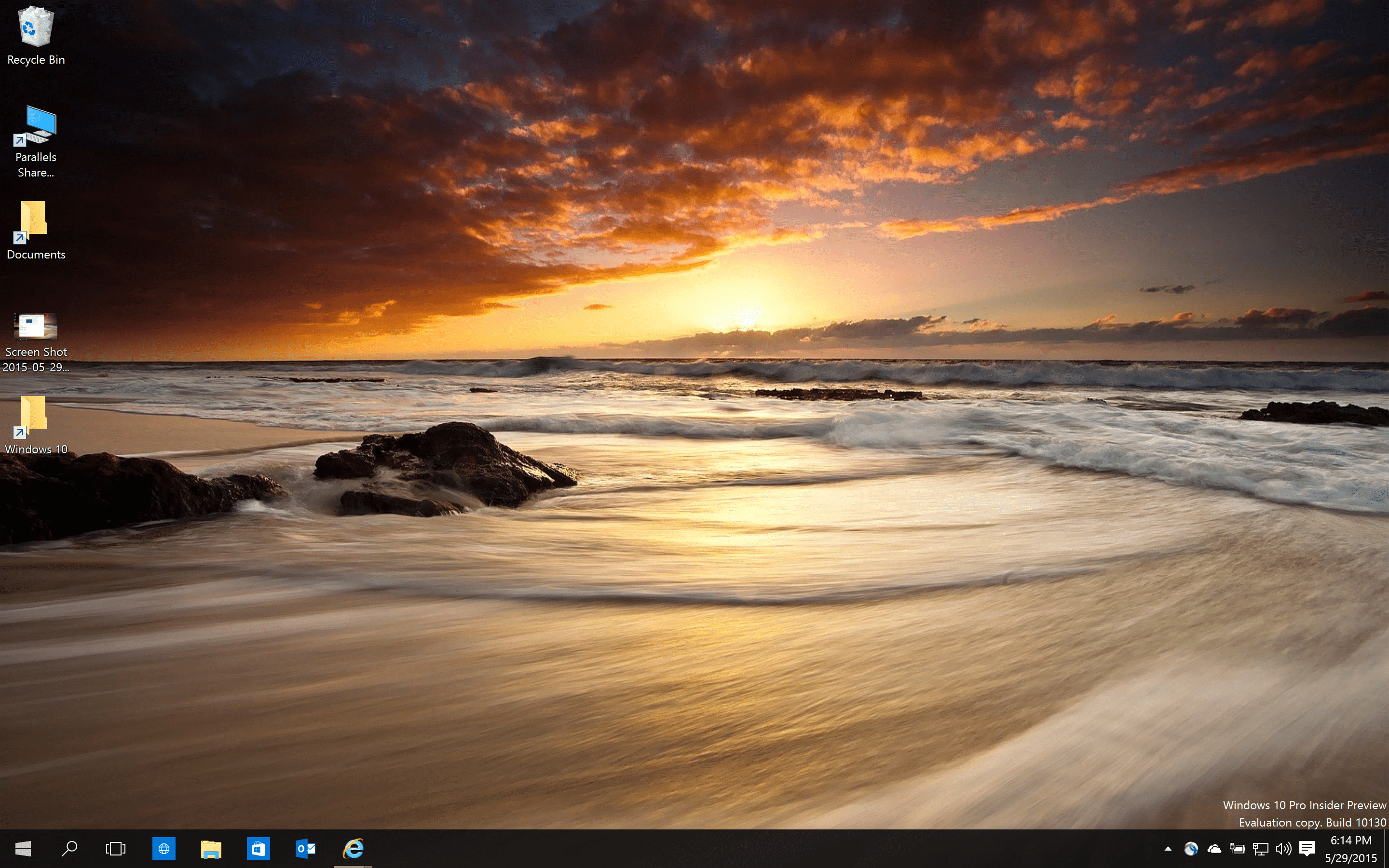This screenshot has height=868, width=1389.
Task: Click the 'Documents' label text
Action: pos(36,254)
